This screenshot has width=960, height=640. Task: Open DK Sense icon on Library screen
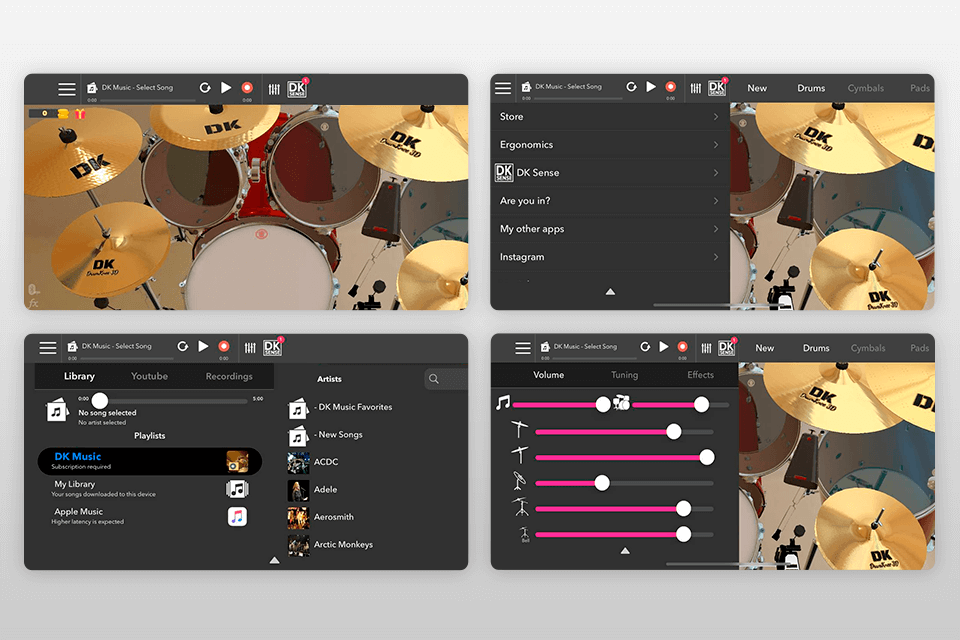click(272, 348)
